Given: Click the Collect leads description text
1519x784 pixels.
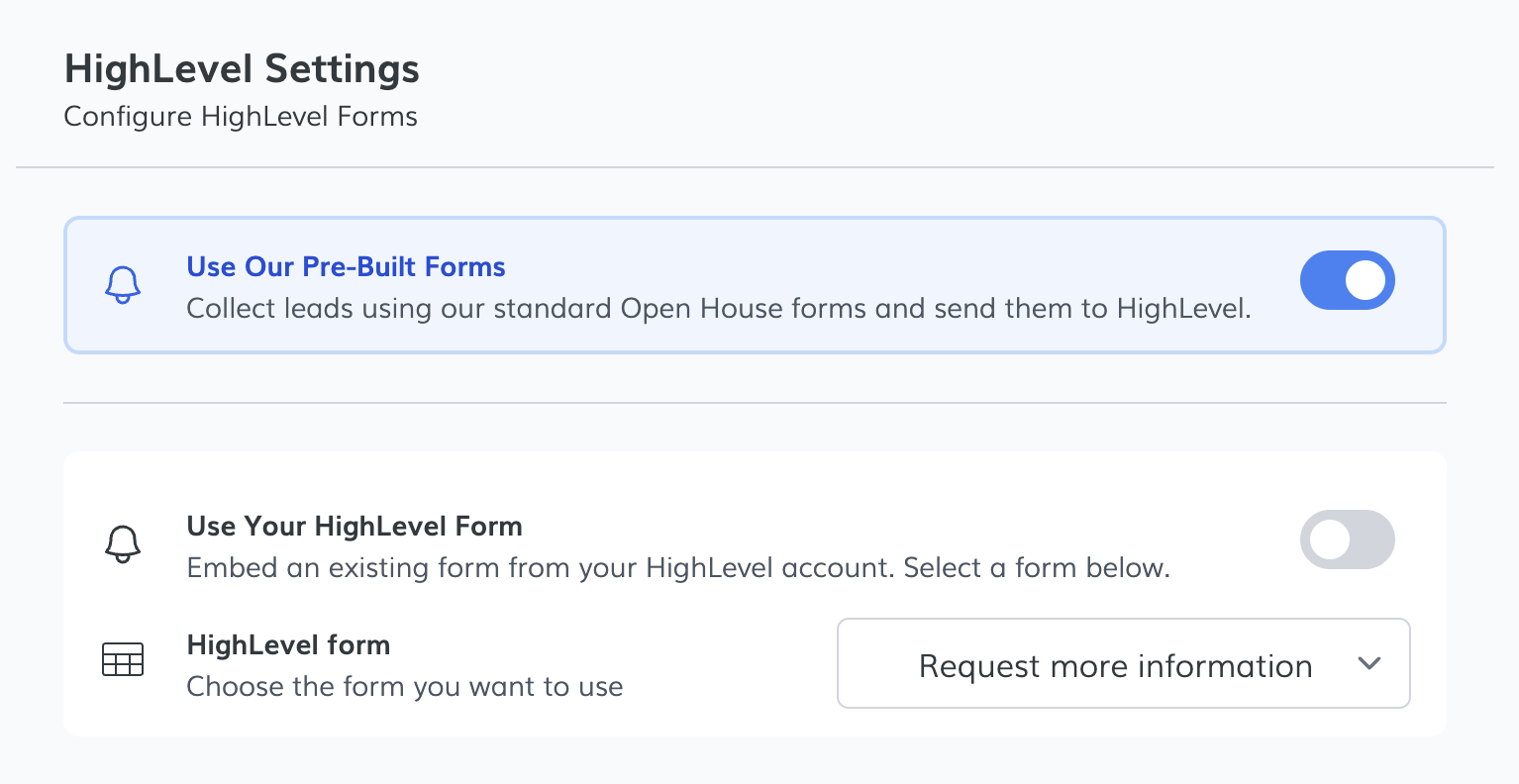Looking at the screenshot, I should point(718,309).
